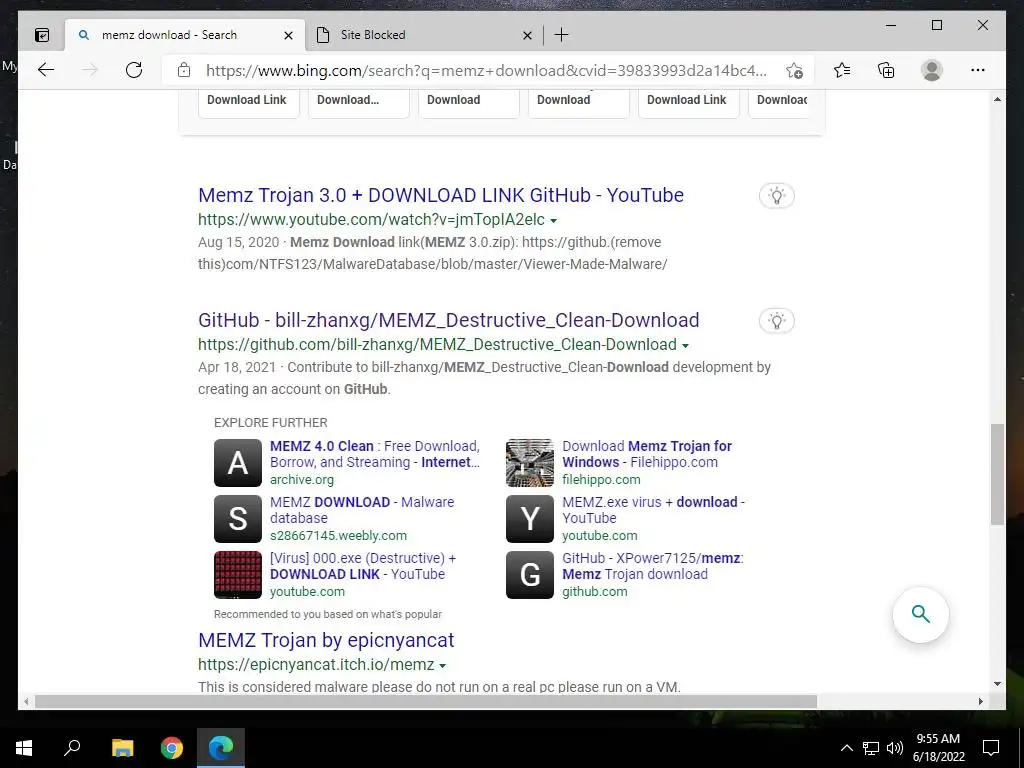
Task: Click the github.com/bill-zhanxg green URL text
Action: (437, 344)
